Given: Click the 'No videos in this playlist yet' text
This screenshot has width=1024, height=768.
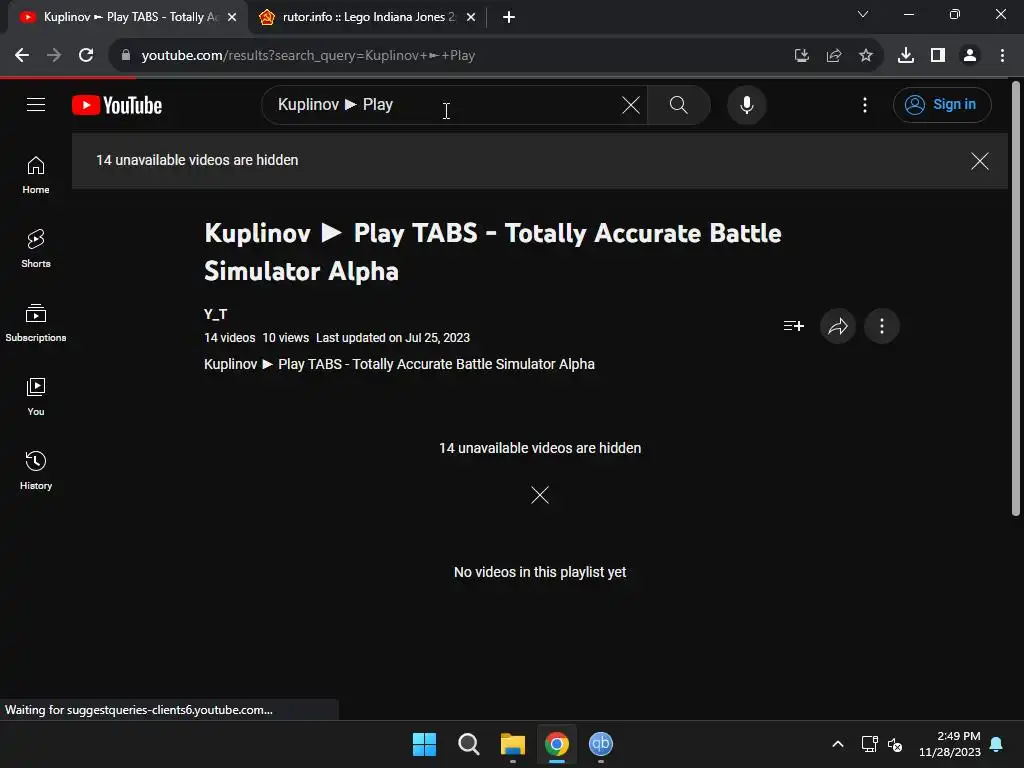Looking at the screenshot, I should tap(539, 572).
